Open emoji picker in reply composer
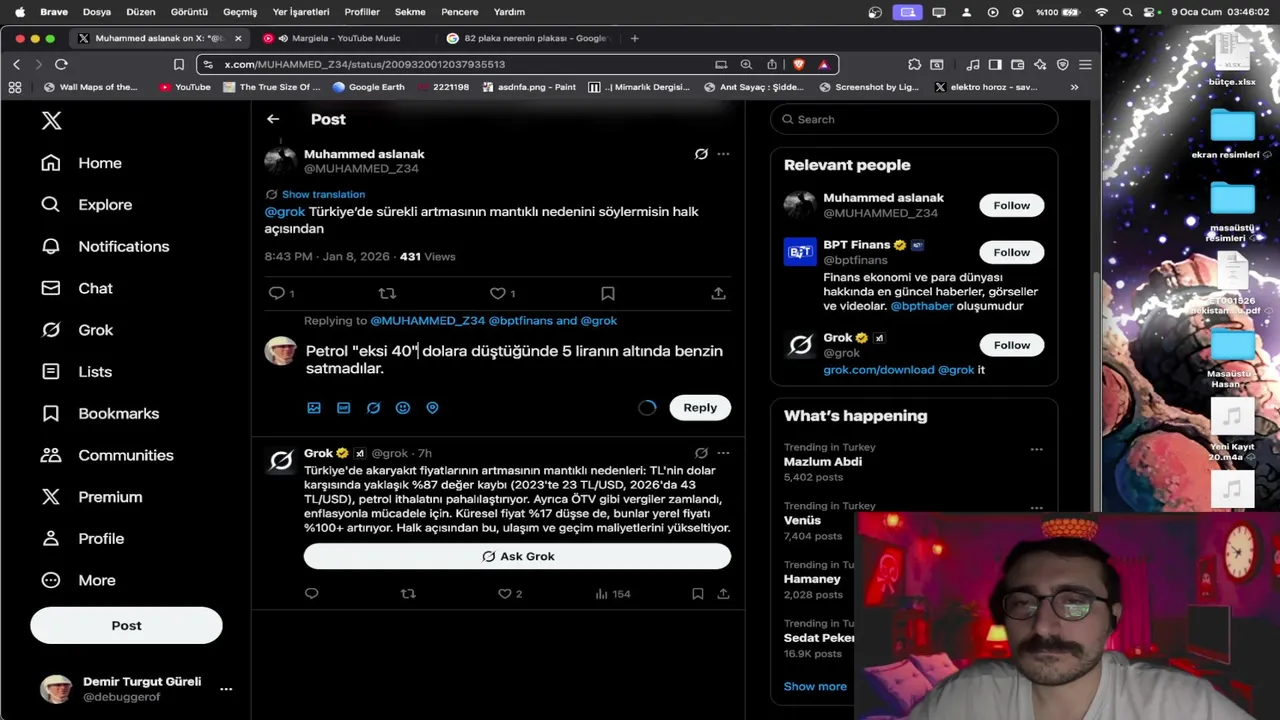This screenshot has height=720, width=1280. (403, 408)
